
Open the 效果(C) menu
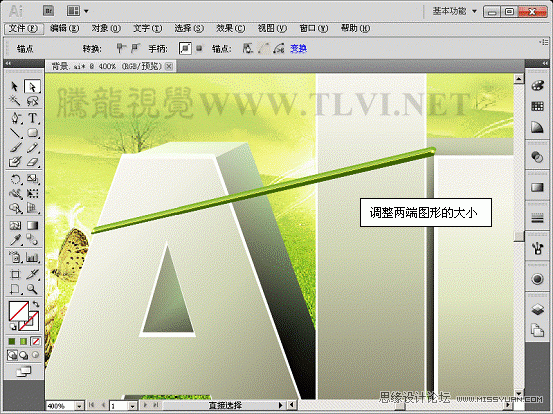231,29
